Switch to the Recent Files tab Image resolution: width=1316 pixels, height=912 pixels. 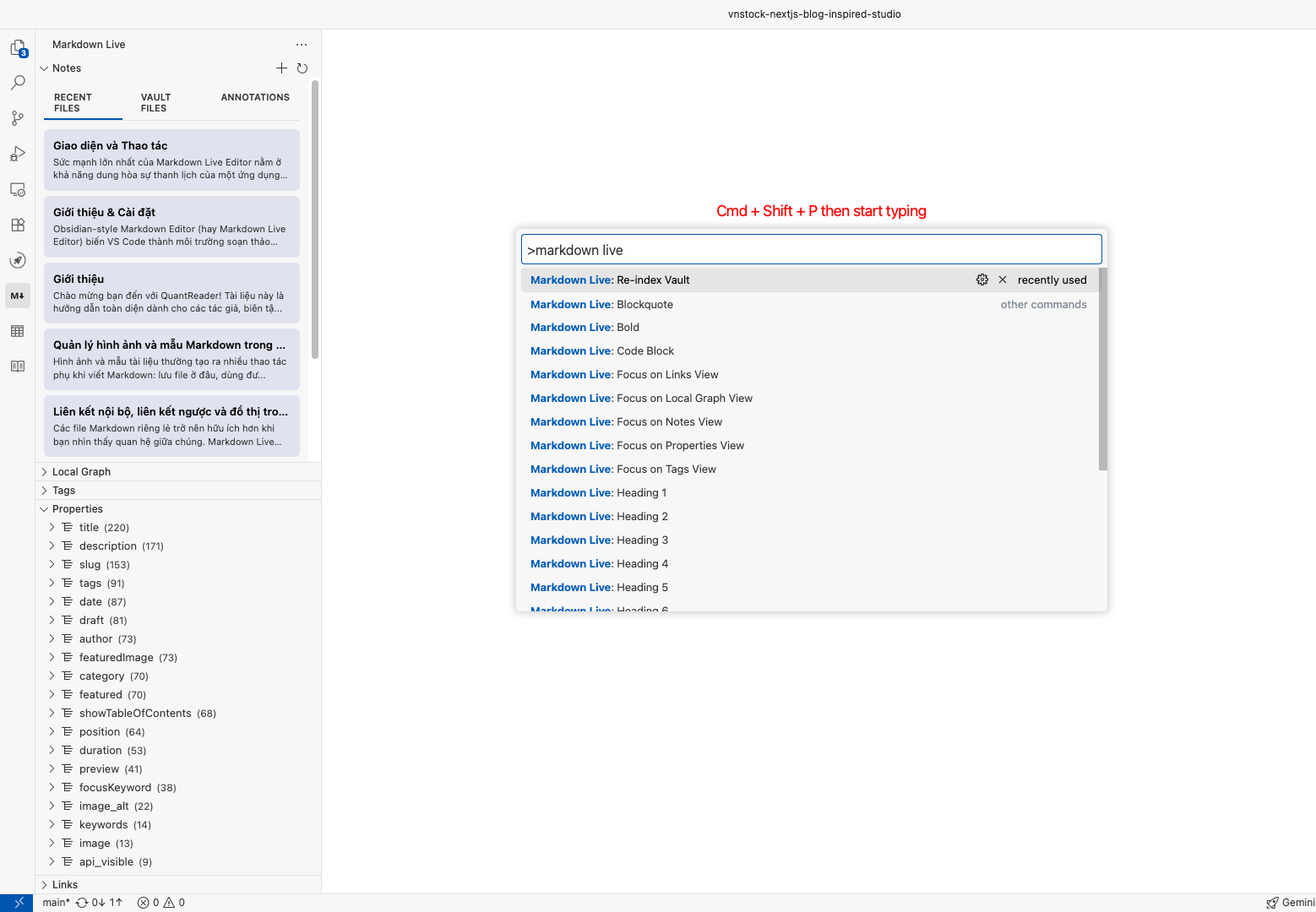[x=83, y=103]
